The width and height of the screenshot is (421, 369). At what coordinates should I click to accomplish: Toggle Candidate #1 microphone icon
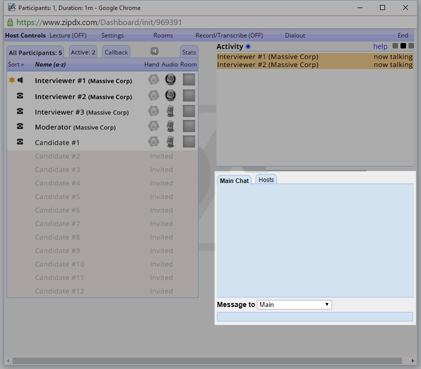coord(170,142)
